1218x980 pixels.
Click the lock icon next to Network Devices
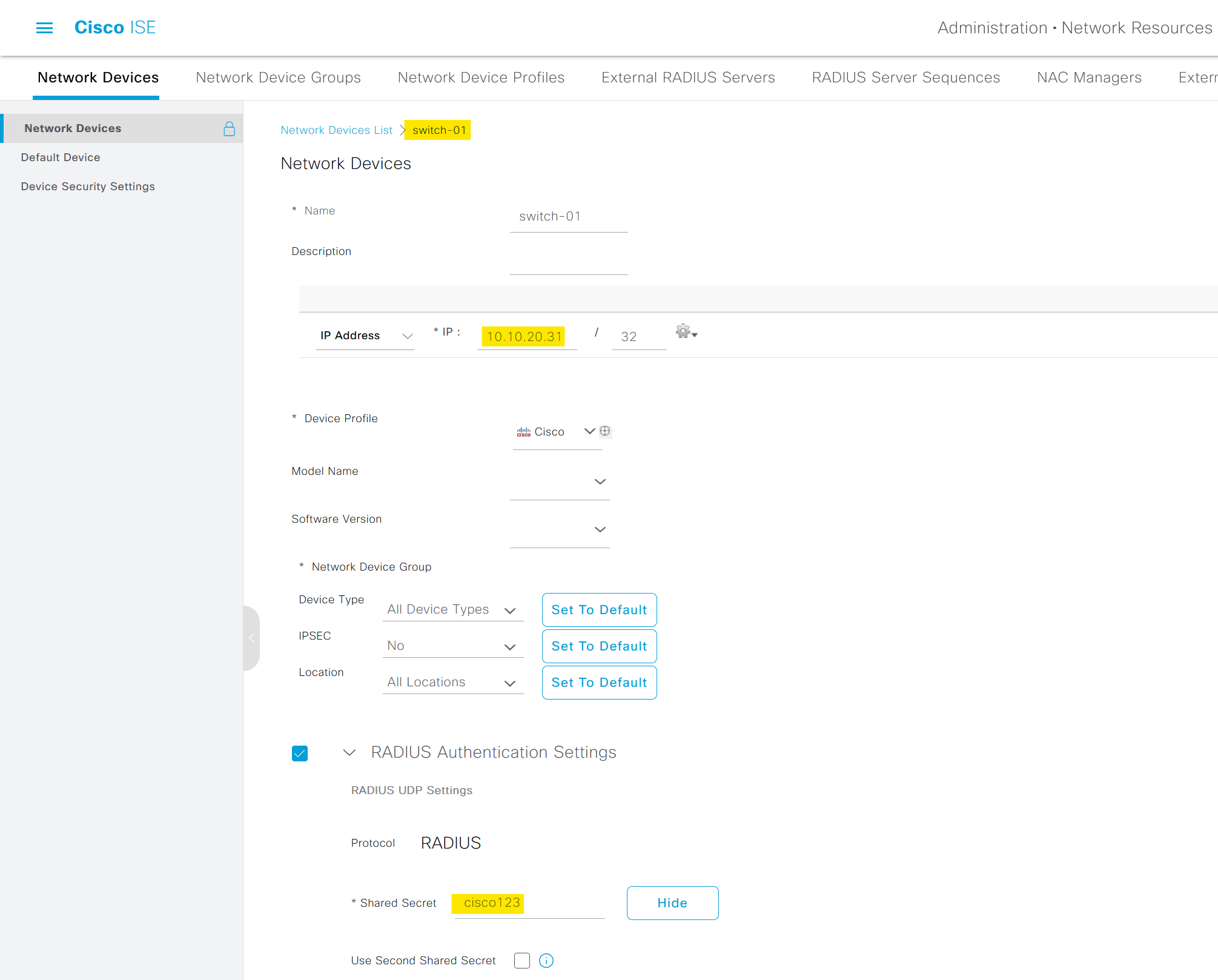coord(230,128)
